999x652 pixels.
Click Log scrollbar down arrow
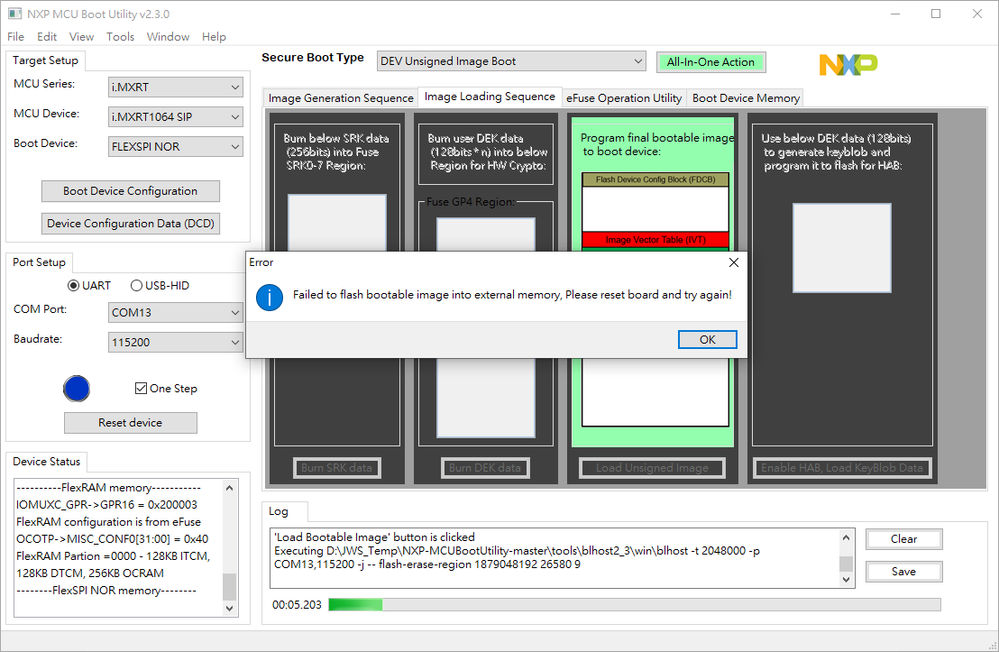click(846, 579)
